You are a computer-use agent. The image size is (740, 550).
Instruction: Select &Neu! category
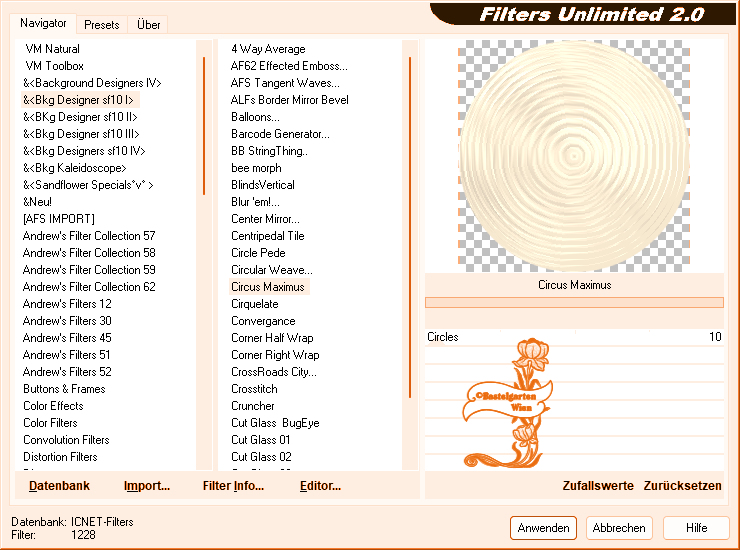point(37,202)
